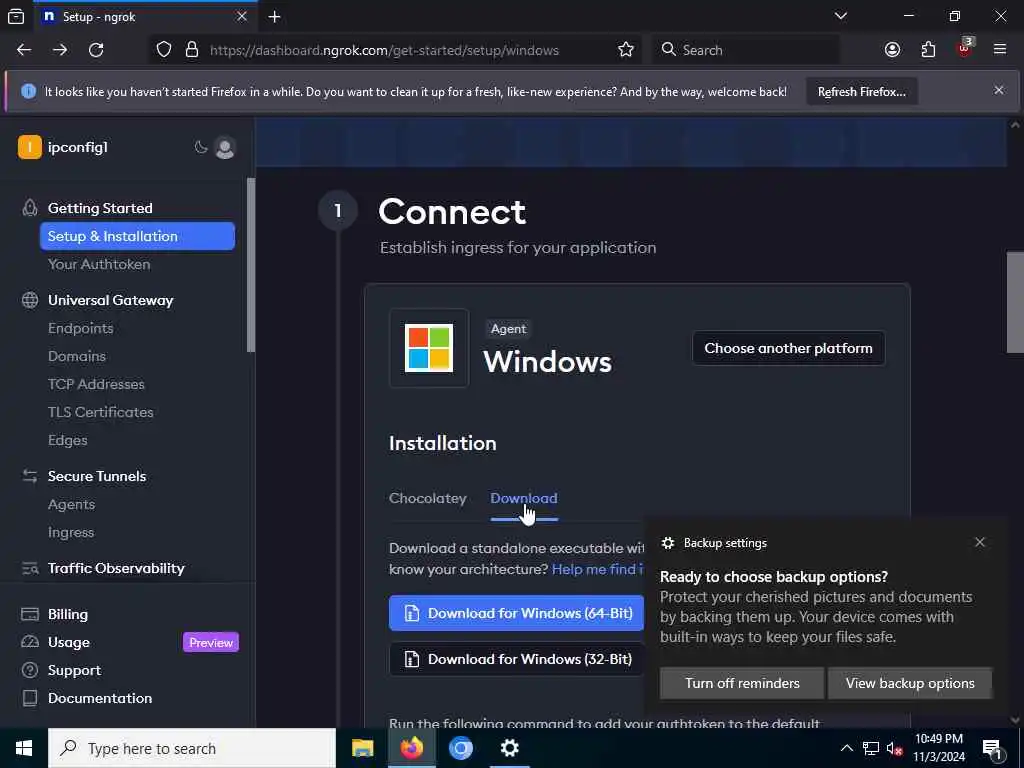Bookmark this page with the star icon

click(626, 50)
